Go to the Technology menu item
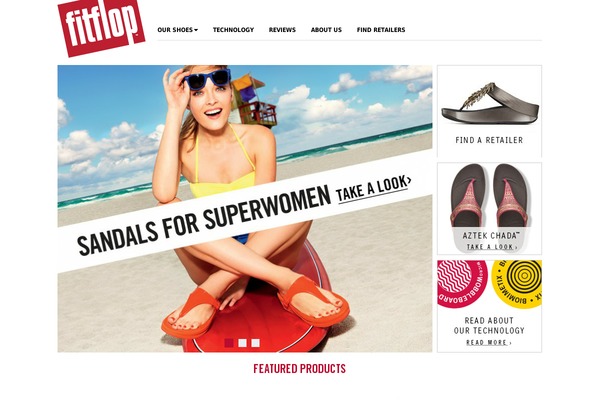Screen dimensions: 600x400 pyautogui.click(x=233, y=29)
